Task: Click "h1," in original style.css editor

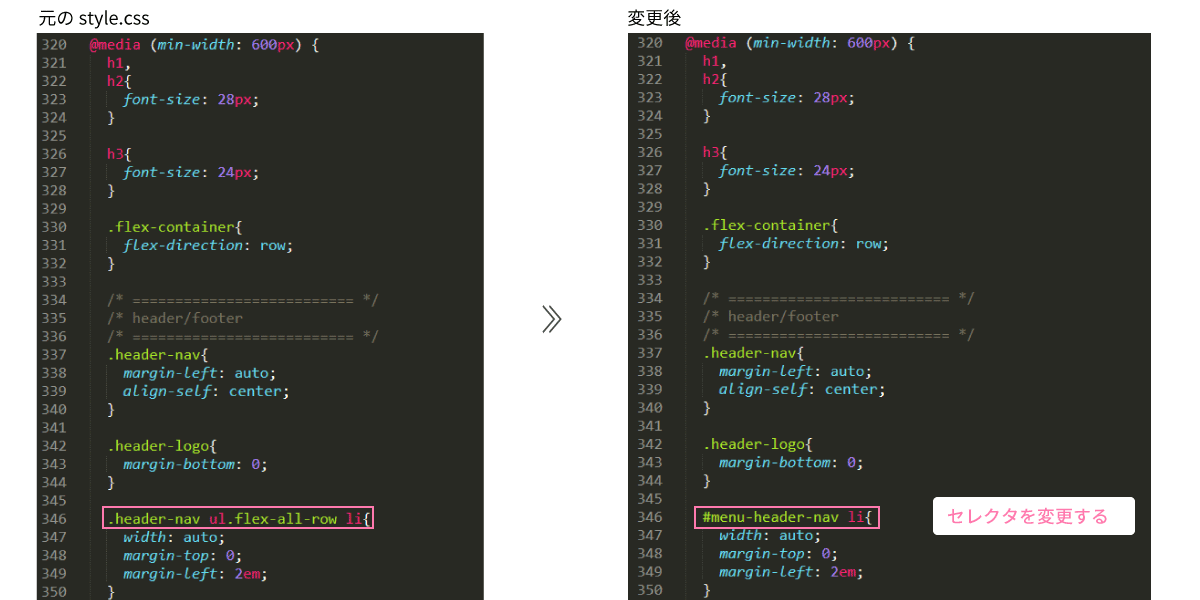Action: pos(120,63)
